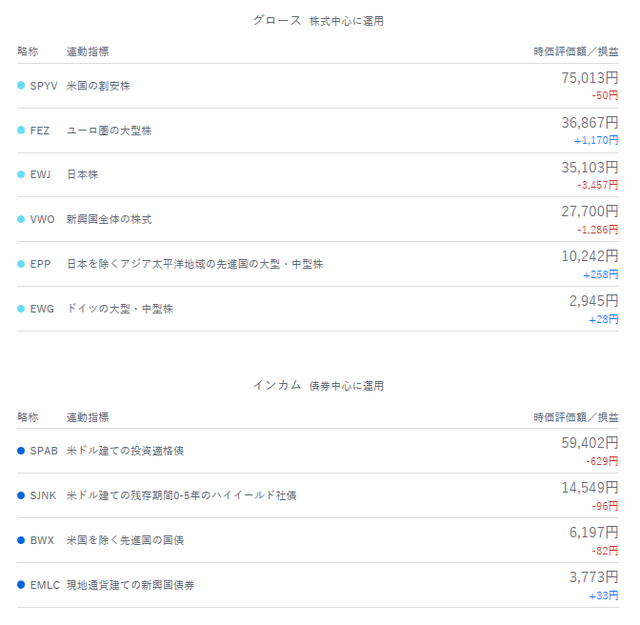Image resolution: width=640 pixels, height=625 pixels.
Task: Click the 36,867円 valuation amount
Action: click(590, 122)
